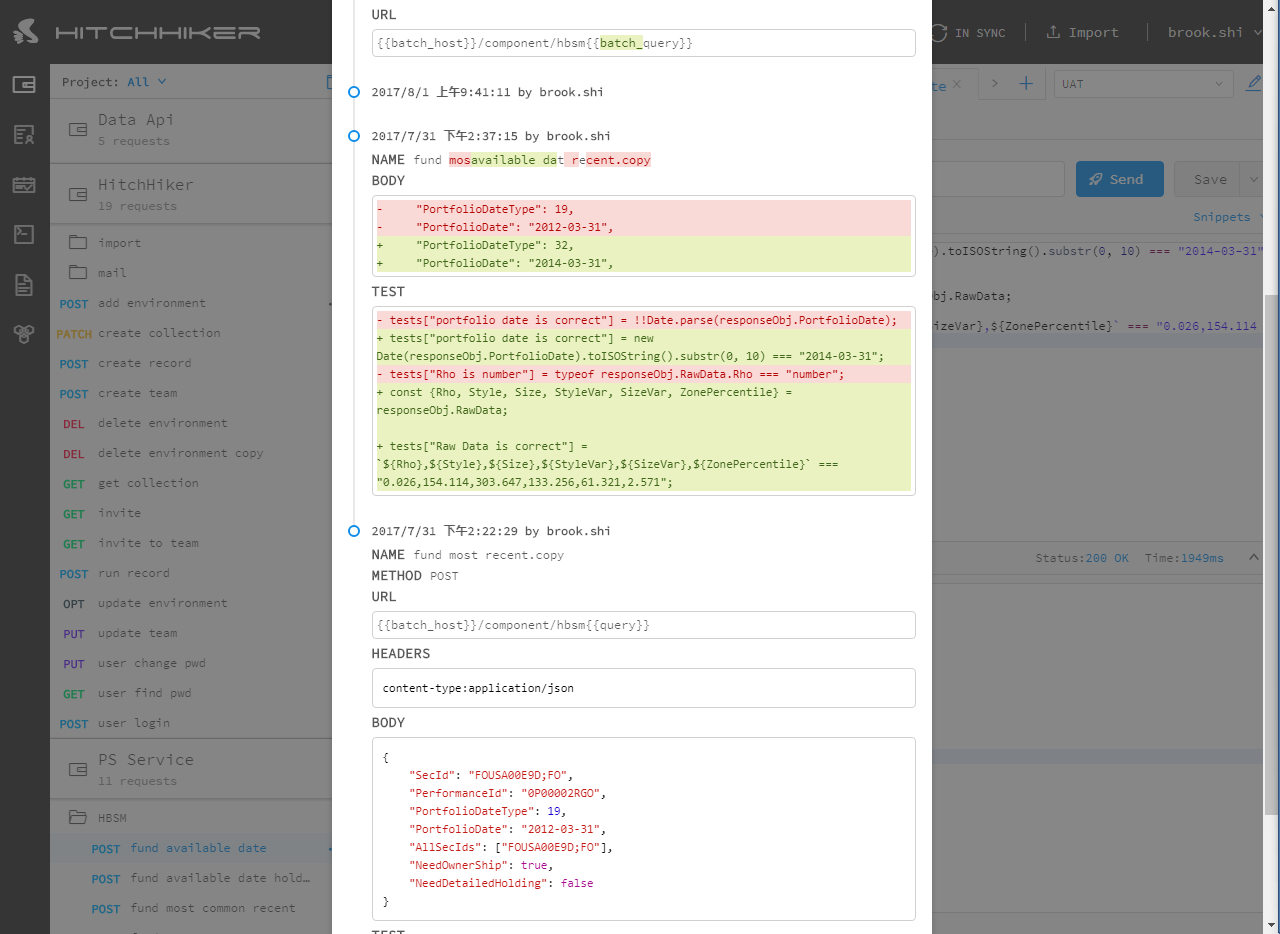Select DEL delete environment copy request

pyautogui.click(x=190, y=453)
